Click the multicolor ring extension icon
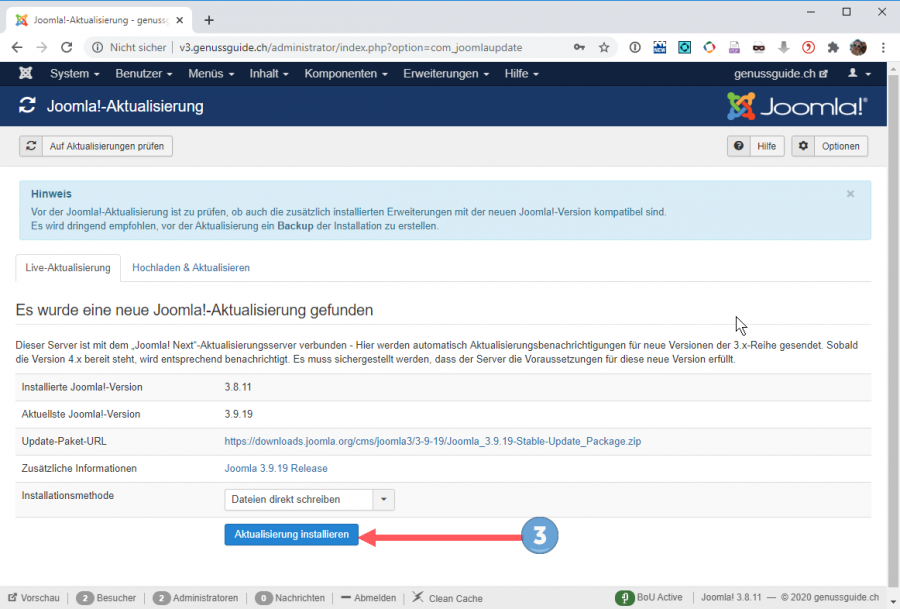900x609 pixels. 709,48
